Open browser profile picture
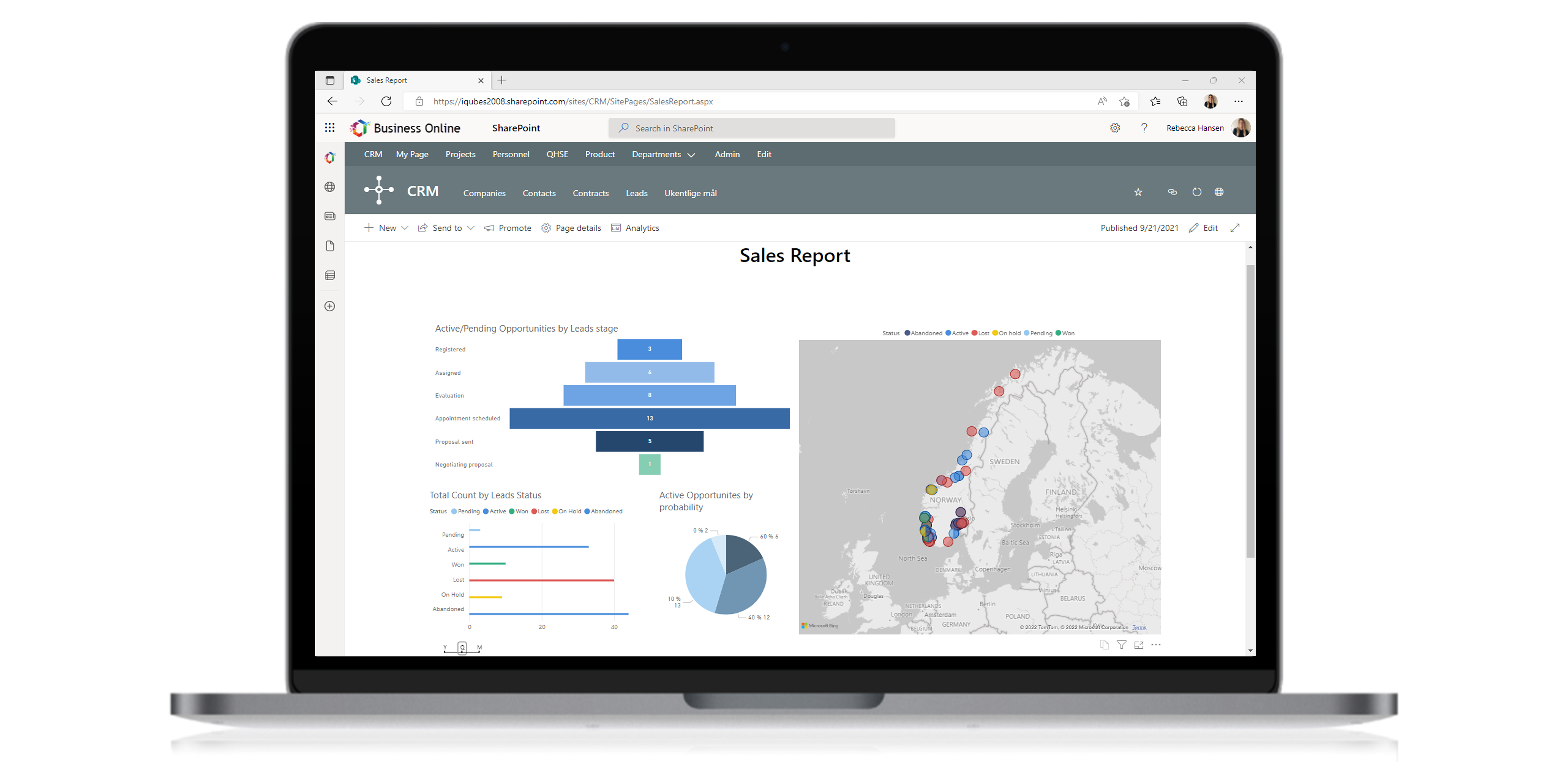 tap(1211, 102)
